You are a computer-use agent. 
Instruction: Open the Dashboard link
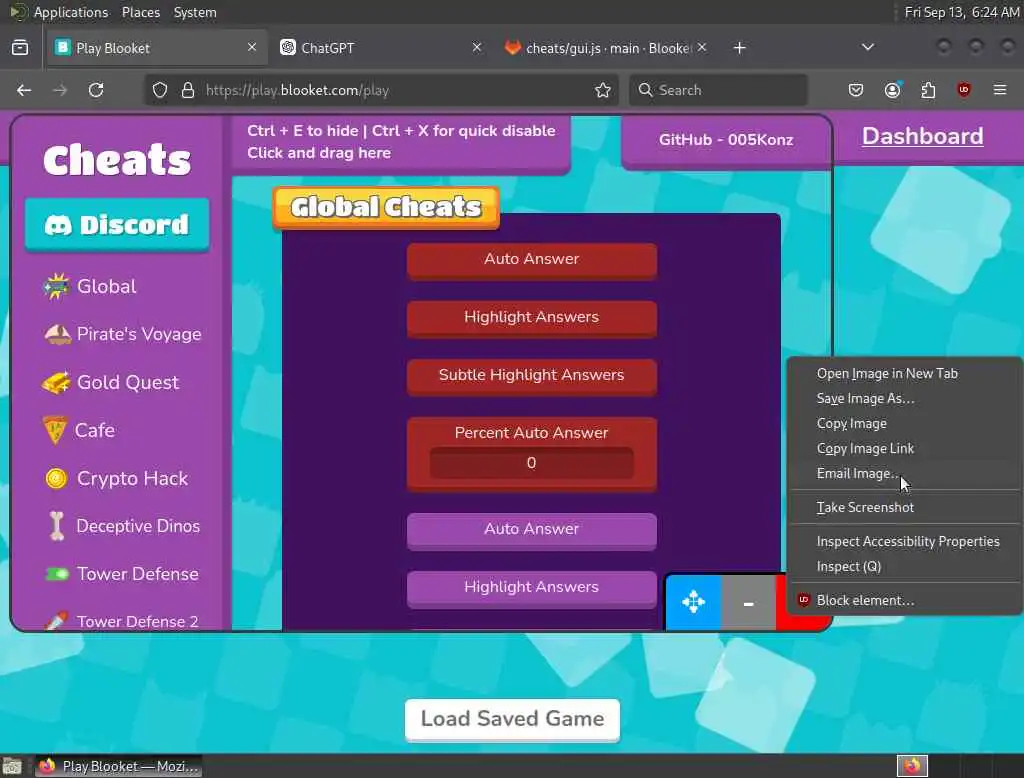pos(922,136)
